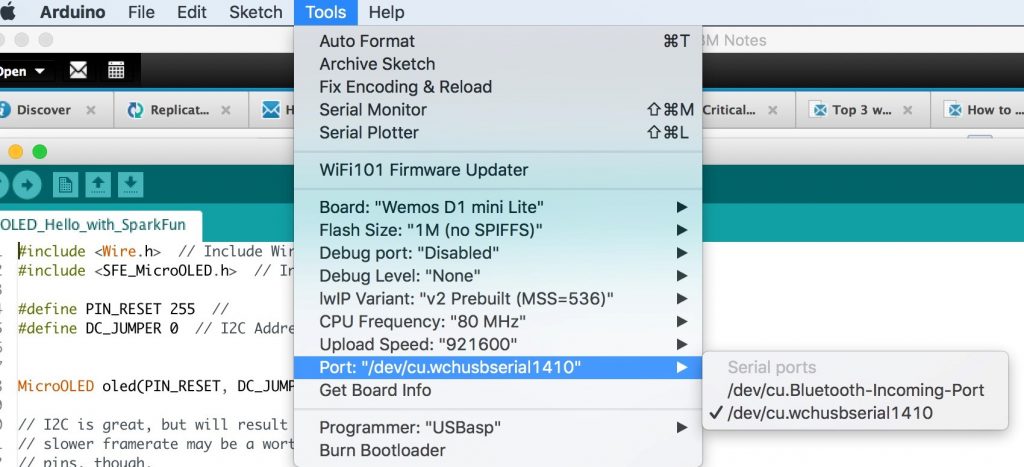The image size is (1024, 467).
Task: Click the #define DC_JUMPER 0 line
Action: [x=156, y=328]
